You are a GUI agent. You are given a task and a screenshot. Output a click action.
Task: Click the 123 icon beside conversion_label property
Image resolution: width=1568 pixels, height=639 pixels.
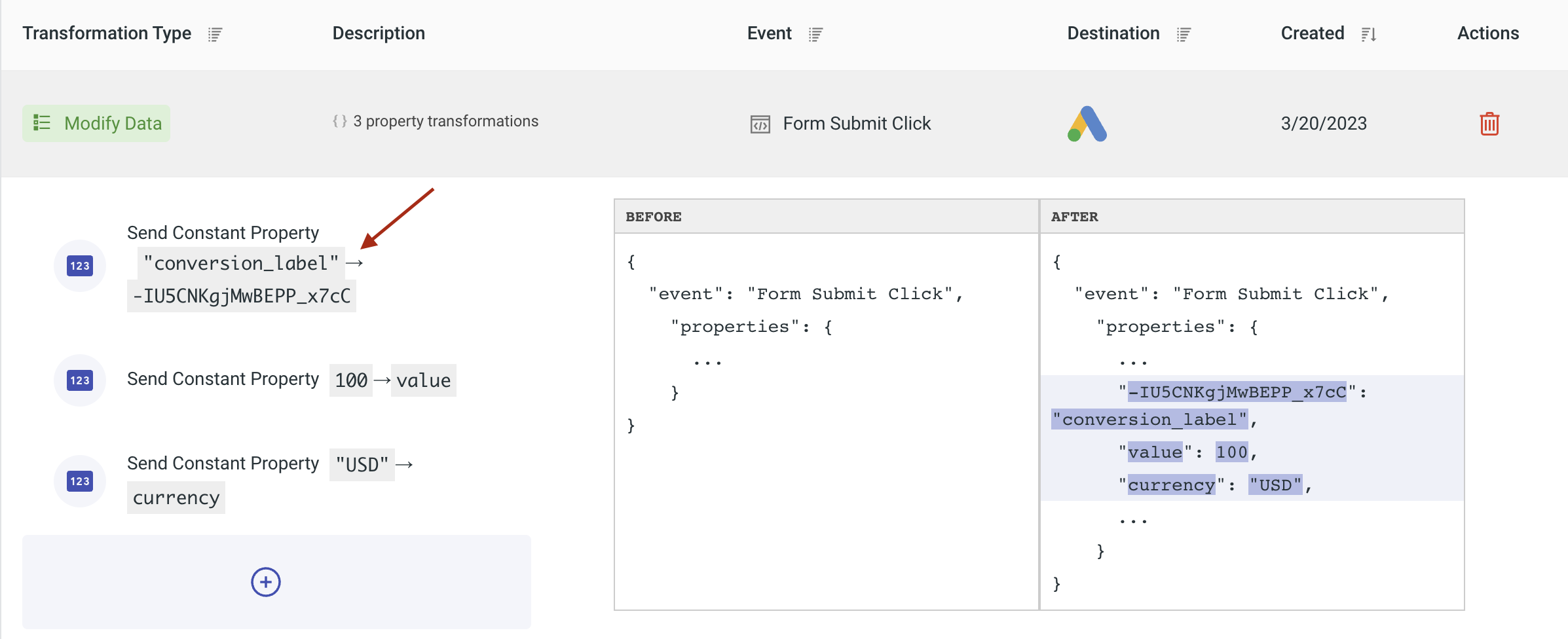coord(80,266)
